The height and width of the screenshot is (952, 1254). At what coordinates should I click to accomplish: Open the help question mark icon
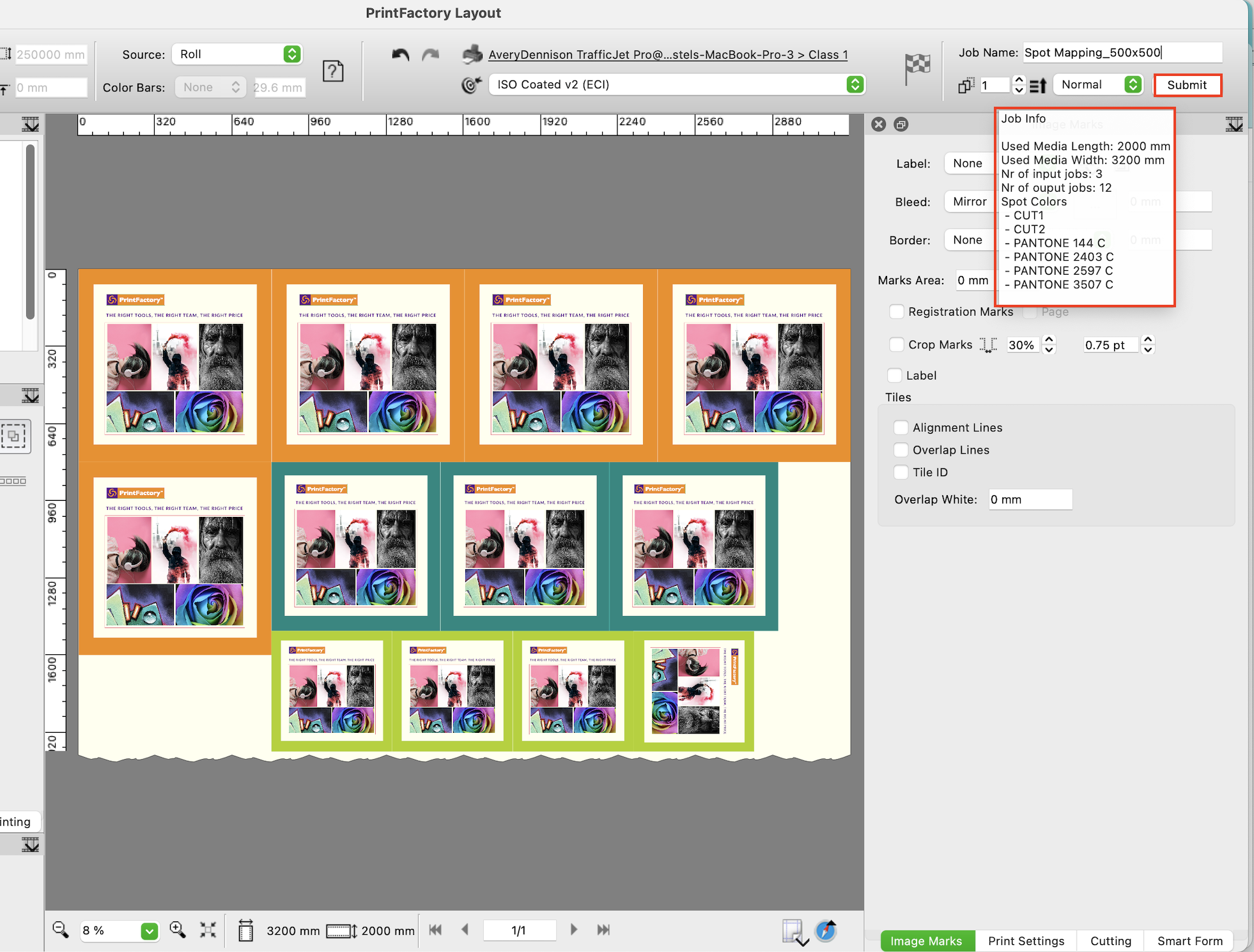(333, 71)
